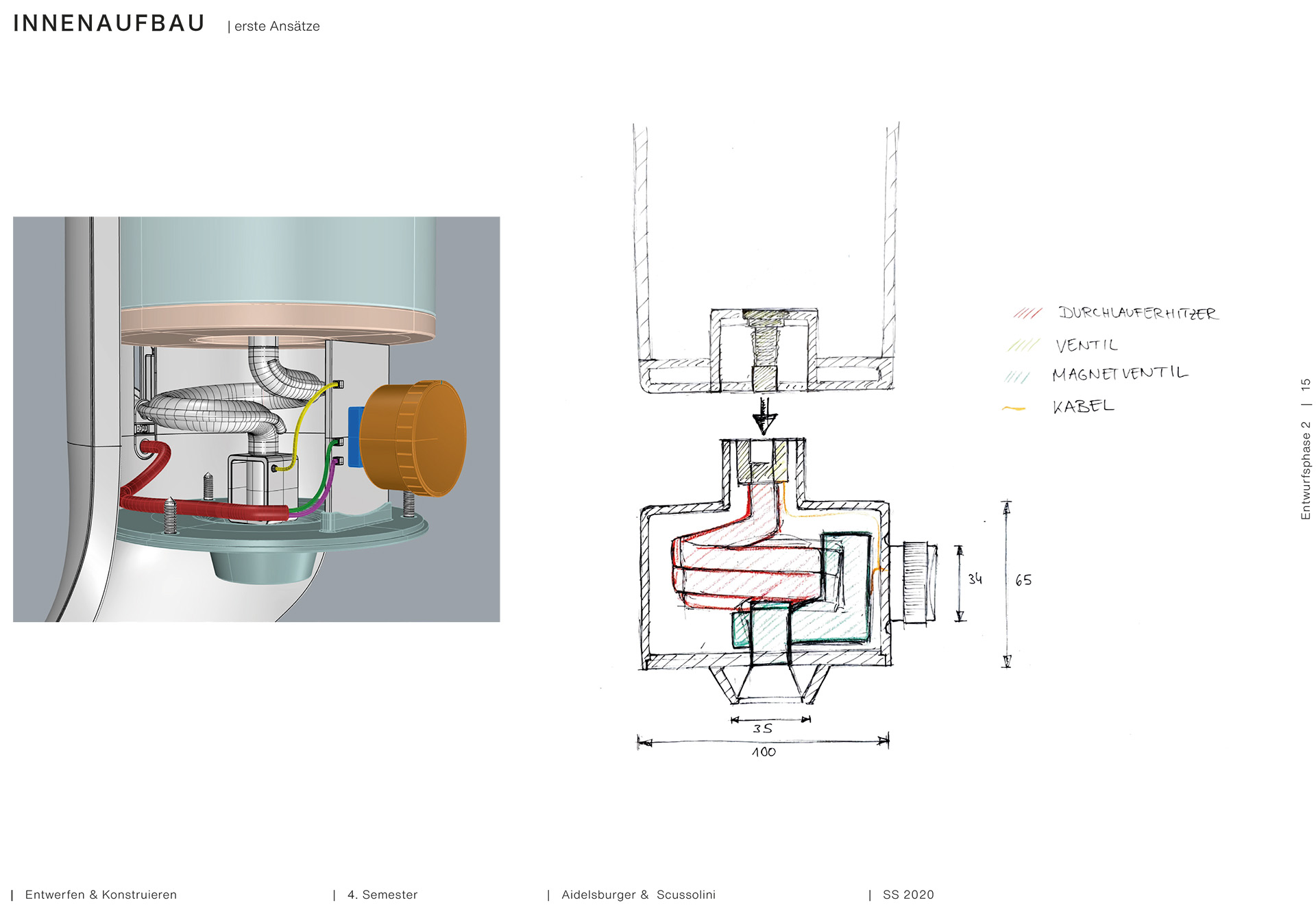Click the KABEL legend label
This screenshot has height=905, width=1316.
(x=1084, y=406)
